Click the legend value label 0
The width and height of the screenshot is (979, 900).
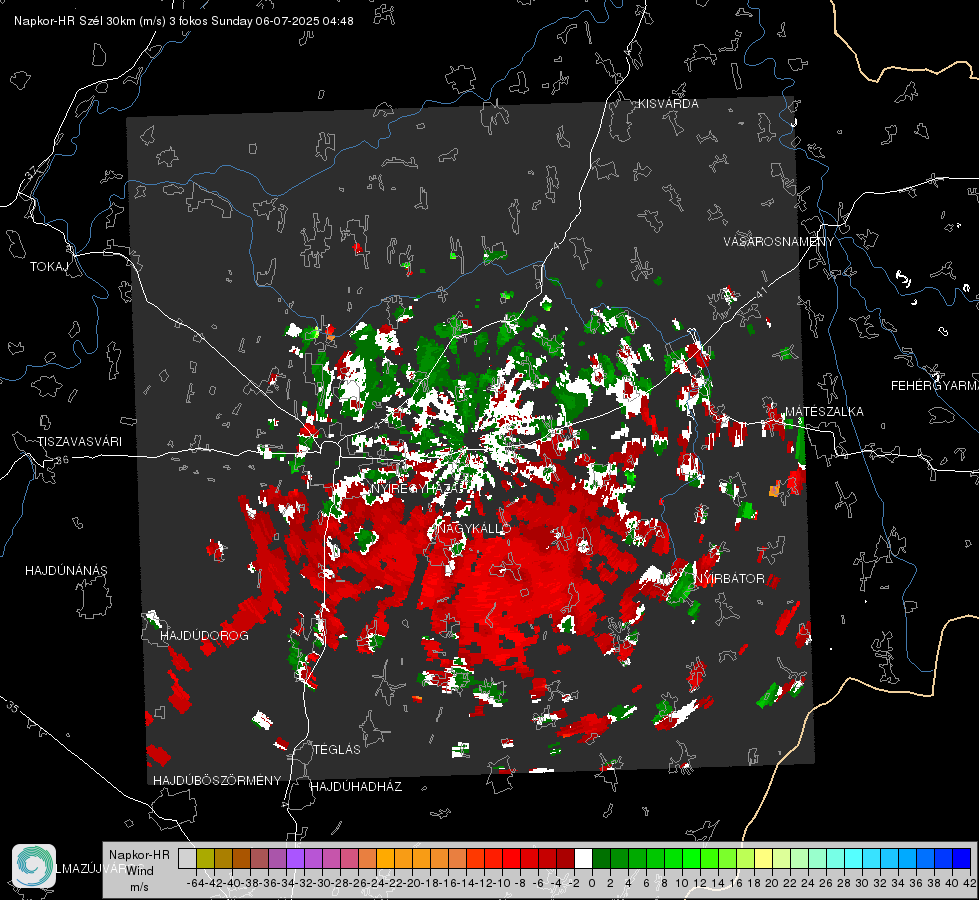(x=592, y=883)
